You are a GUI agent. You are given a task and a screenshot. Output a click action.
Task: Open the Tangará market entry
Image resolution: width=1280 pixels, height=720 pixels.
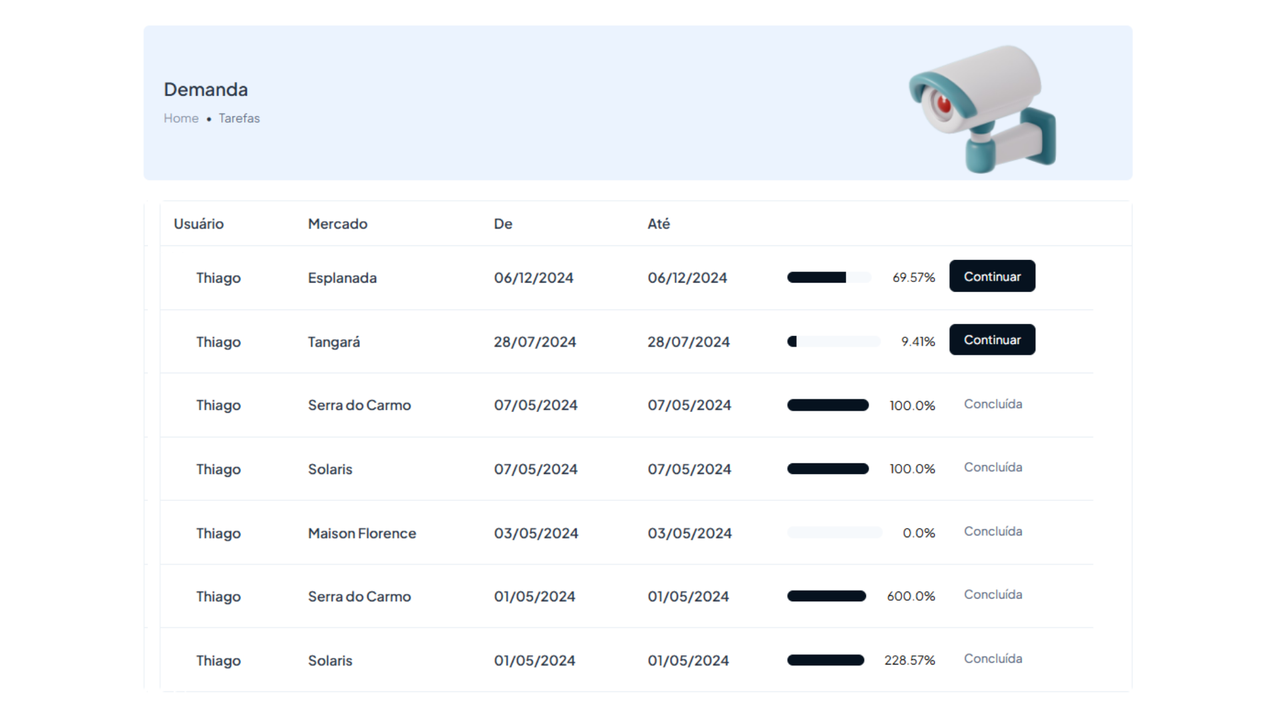click(x=334, y=342)
